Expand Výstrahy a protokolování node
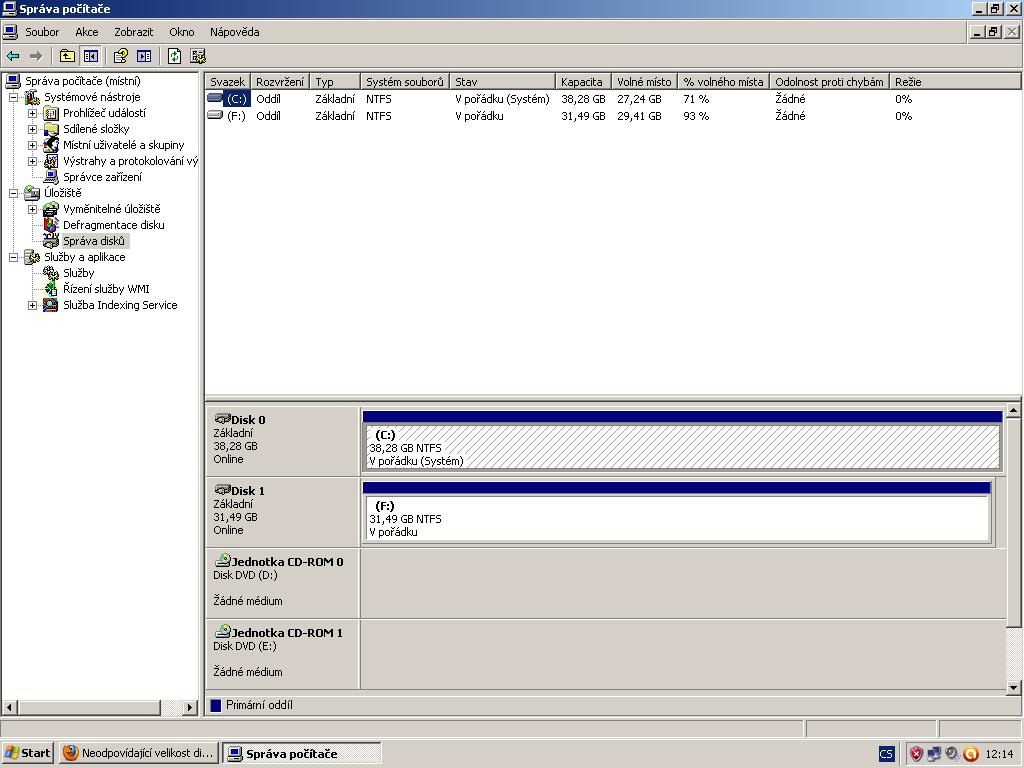 [x=32, y=161]
